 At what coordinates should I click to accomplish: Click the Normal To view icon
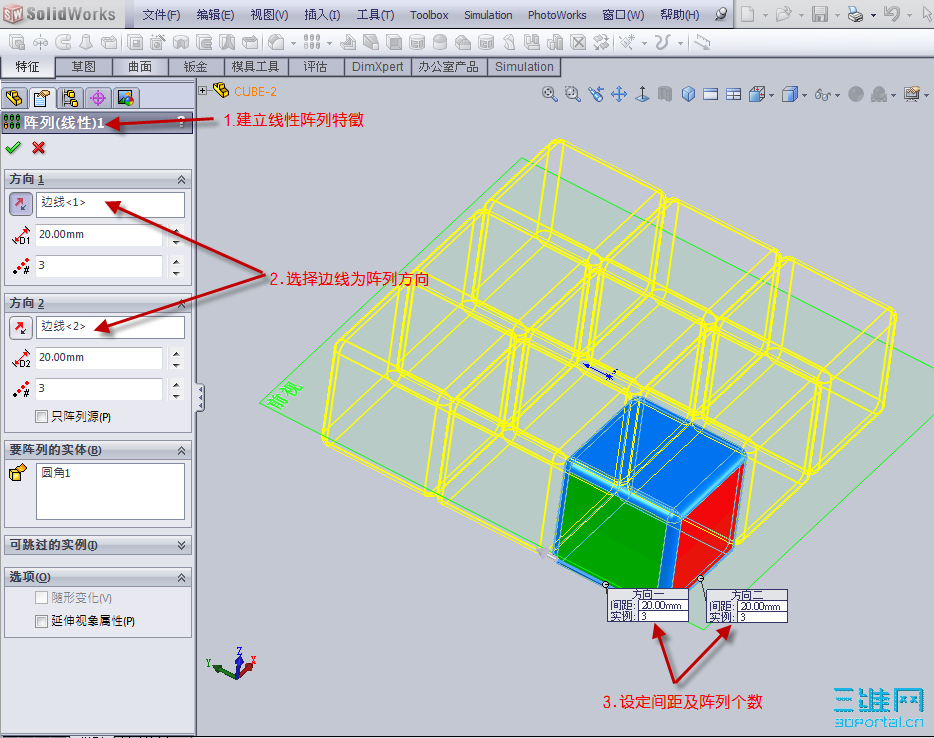click(x=642, y=94)
